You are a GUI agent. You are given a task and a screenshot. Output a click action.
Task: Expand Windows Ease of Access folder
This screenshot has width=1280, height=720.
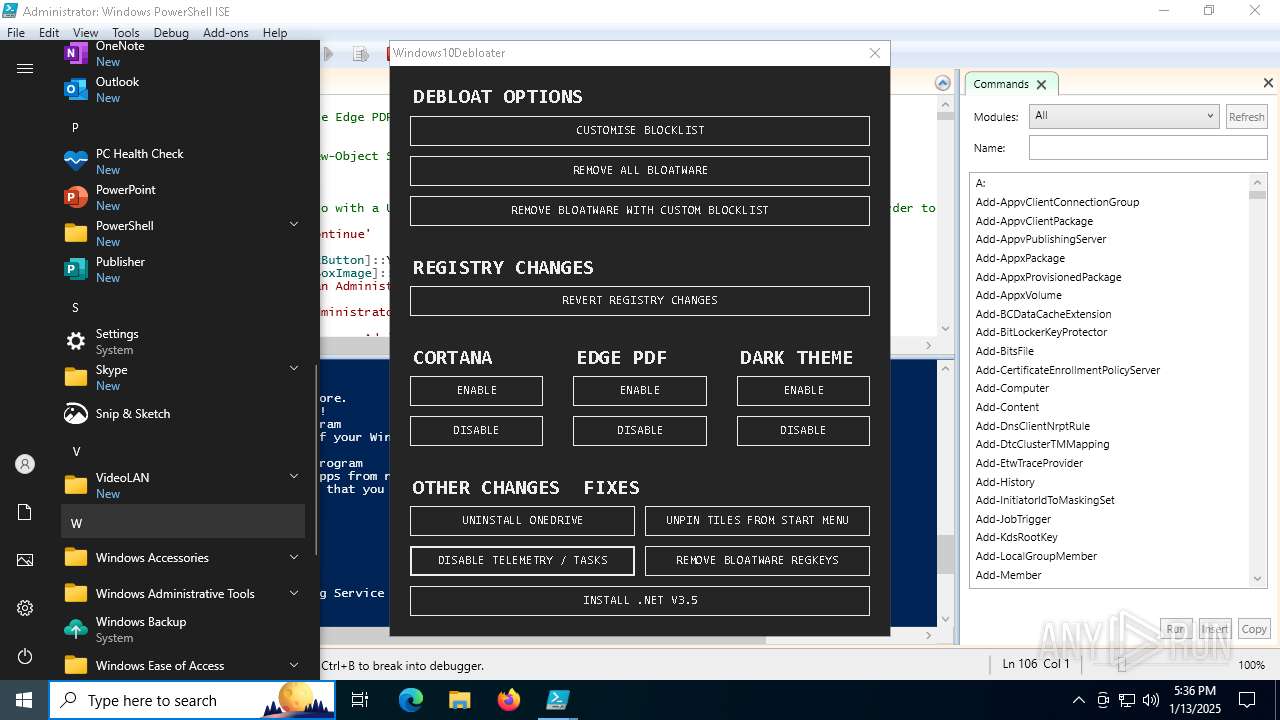point(294,665)
